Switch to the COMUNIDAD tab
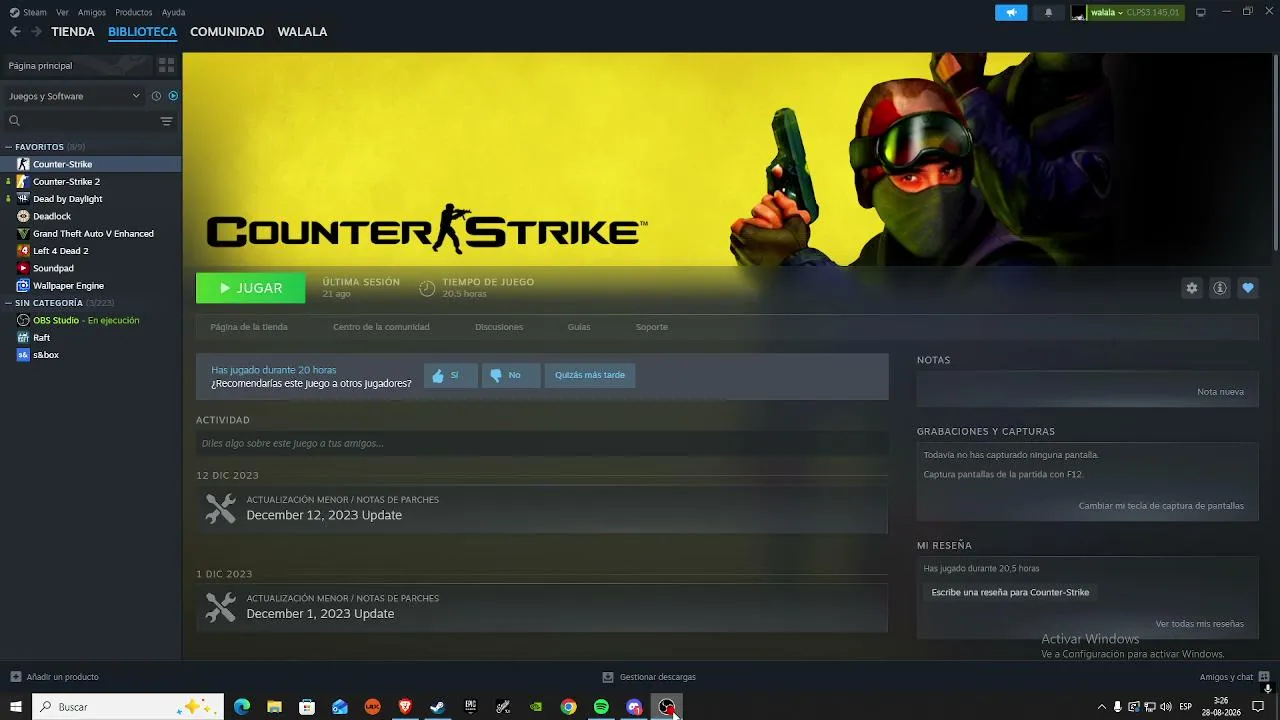Image resolution: width=1280 pixels, height=720 pixels. coord(227,32)
